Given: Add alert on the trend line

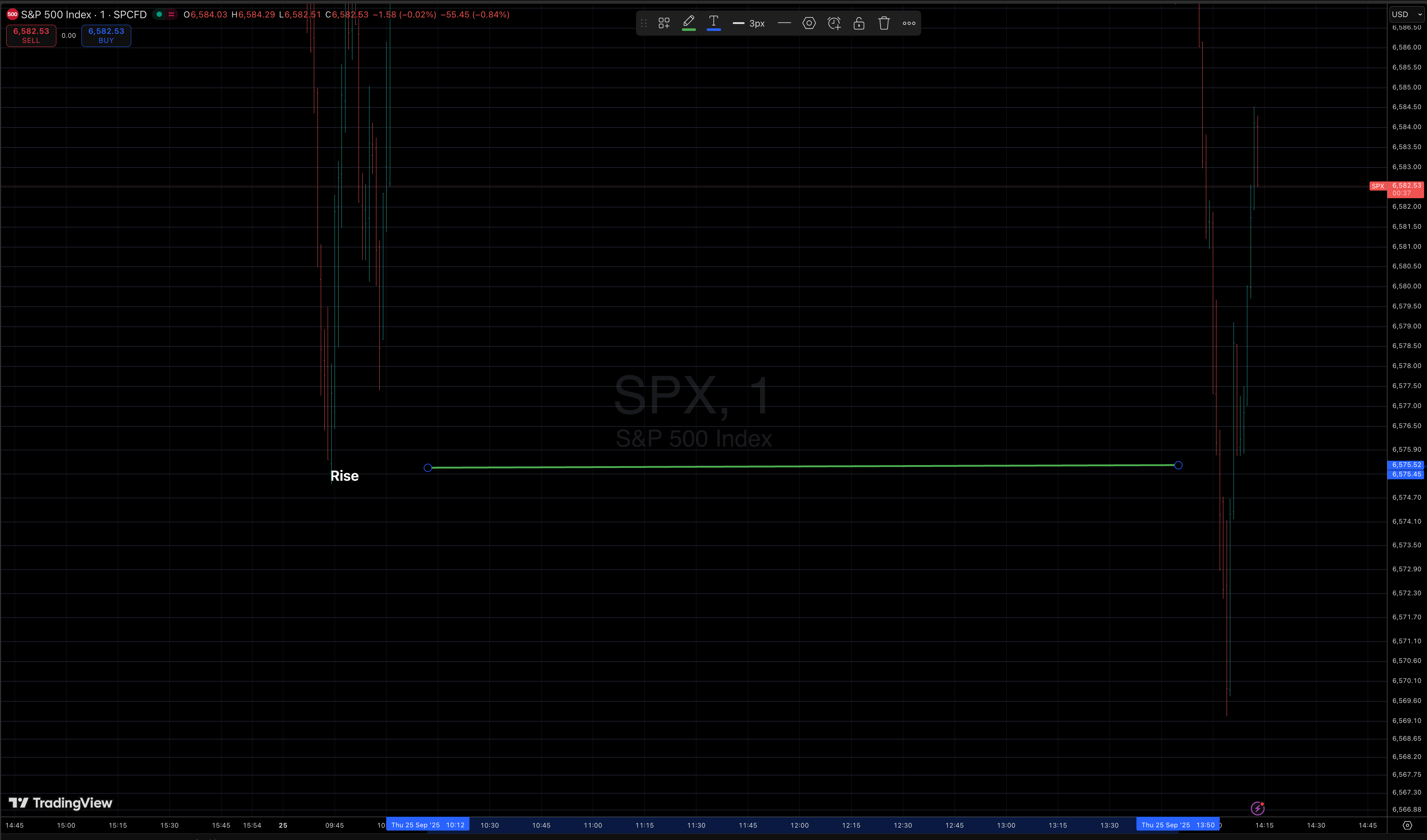Looking at the screenshot, I should [834, 23].
